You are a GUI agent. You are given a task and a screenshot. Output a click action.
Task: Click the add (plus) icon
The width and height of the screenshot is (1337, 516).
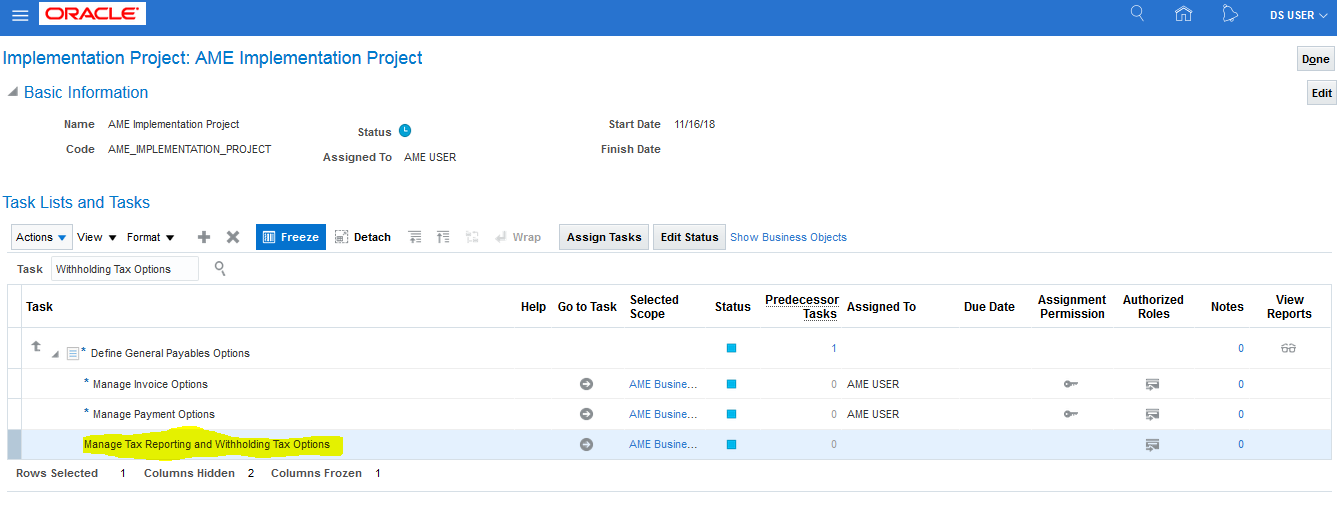(x=204, y=237)
